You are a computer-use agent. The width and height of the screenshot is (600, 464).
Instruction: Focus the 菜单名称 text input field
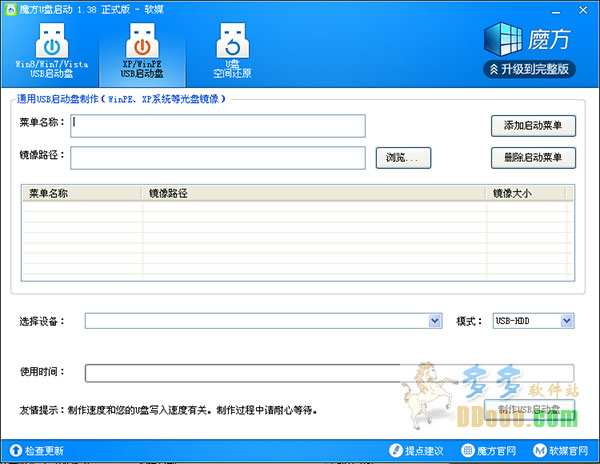click(218, 126)
